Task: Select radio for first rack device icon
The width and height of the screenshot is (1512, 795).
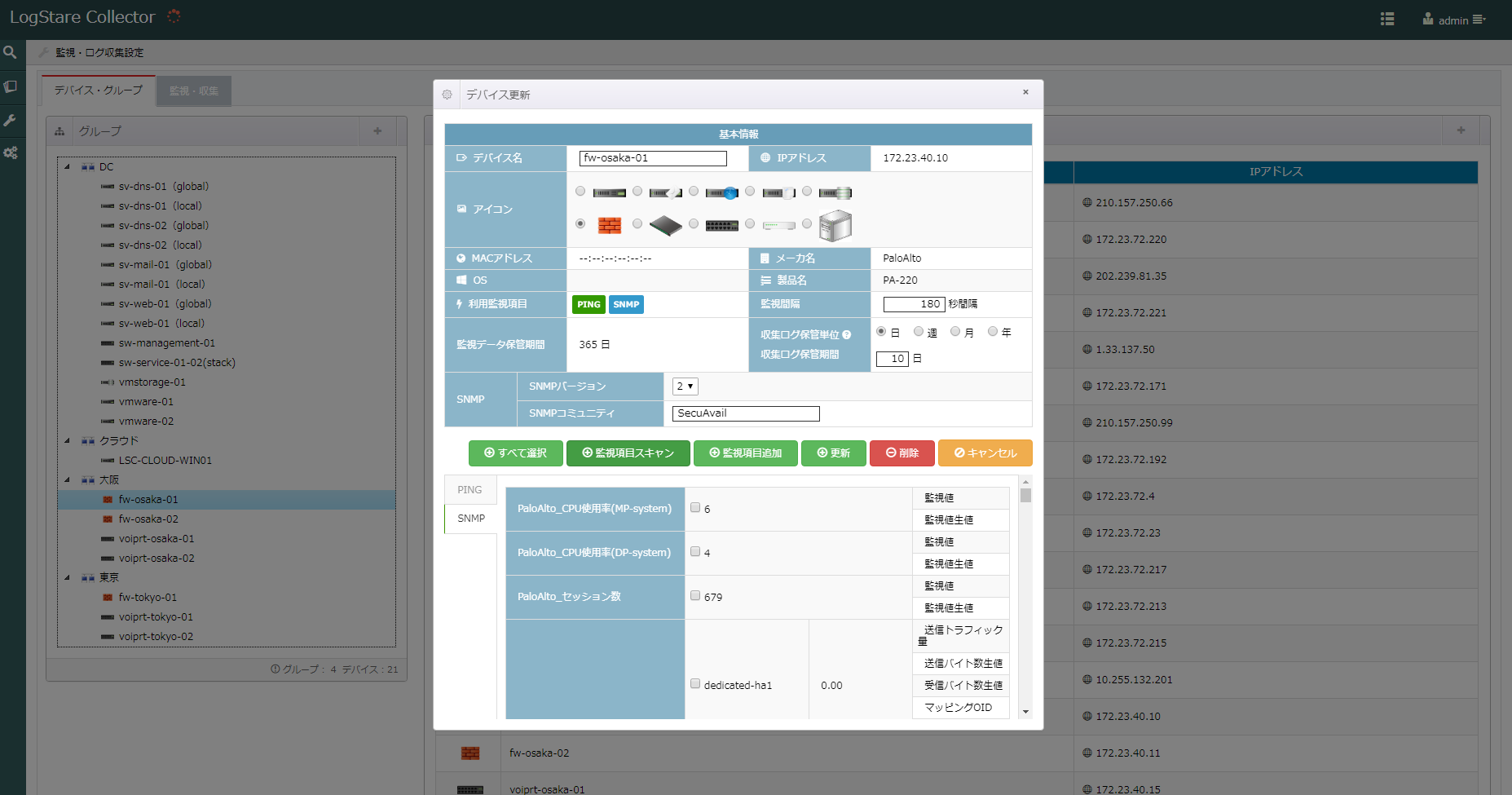Action: point(580,192)
